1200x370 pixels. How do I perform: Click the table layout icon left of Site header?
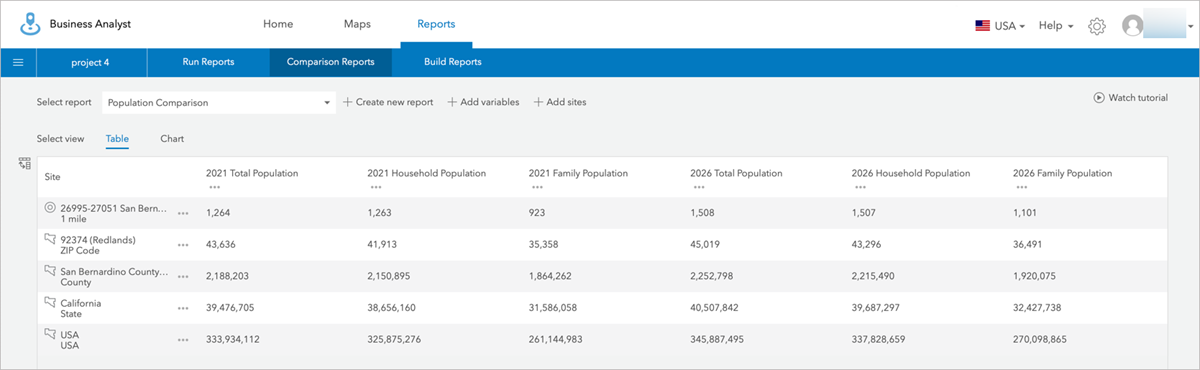(25, 163)
